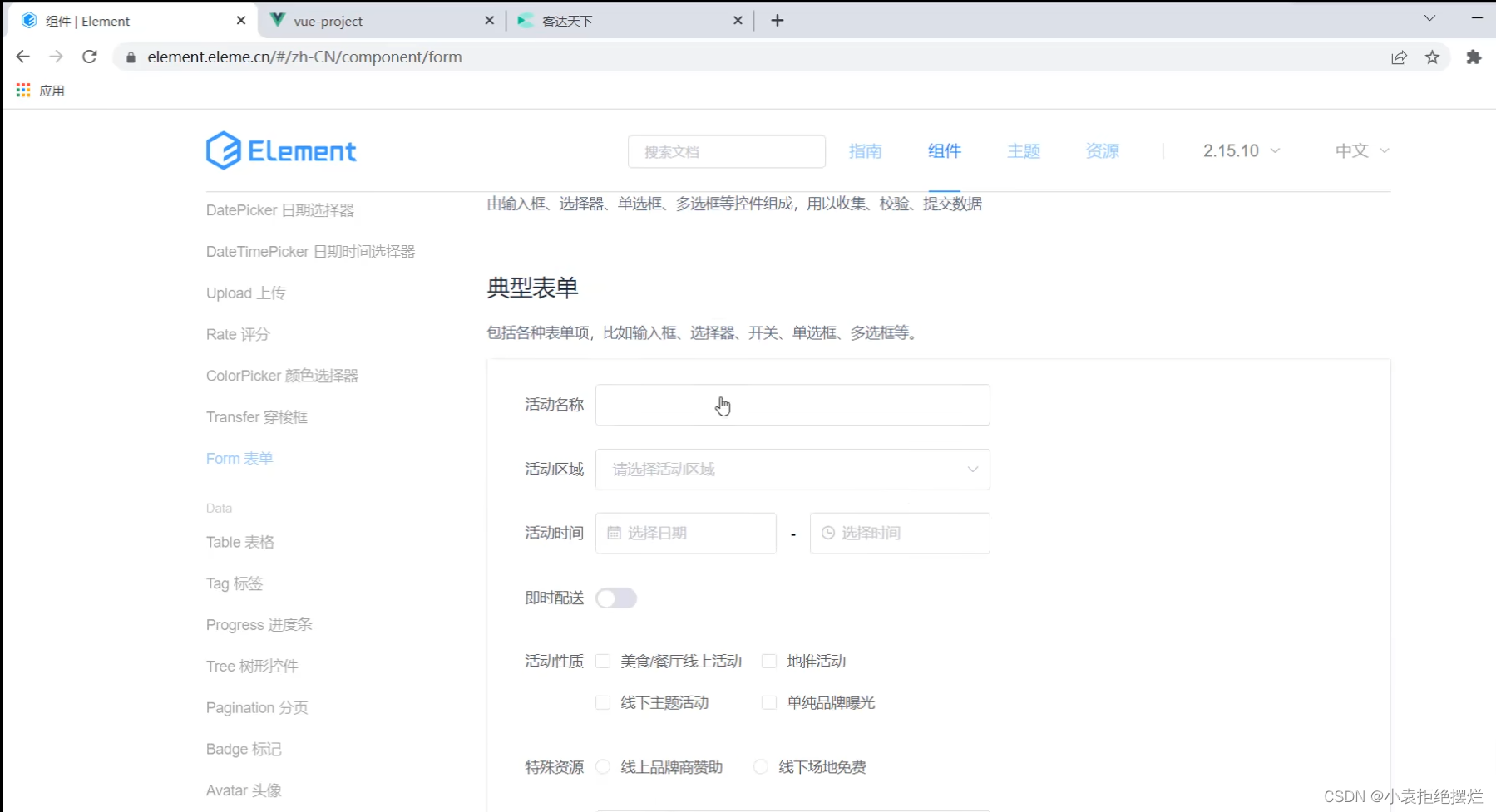Screen dimensions: 1496x812
Task: Select the 线下场地免费 radio
Action: [760, 767]
